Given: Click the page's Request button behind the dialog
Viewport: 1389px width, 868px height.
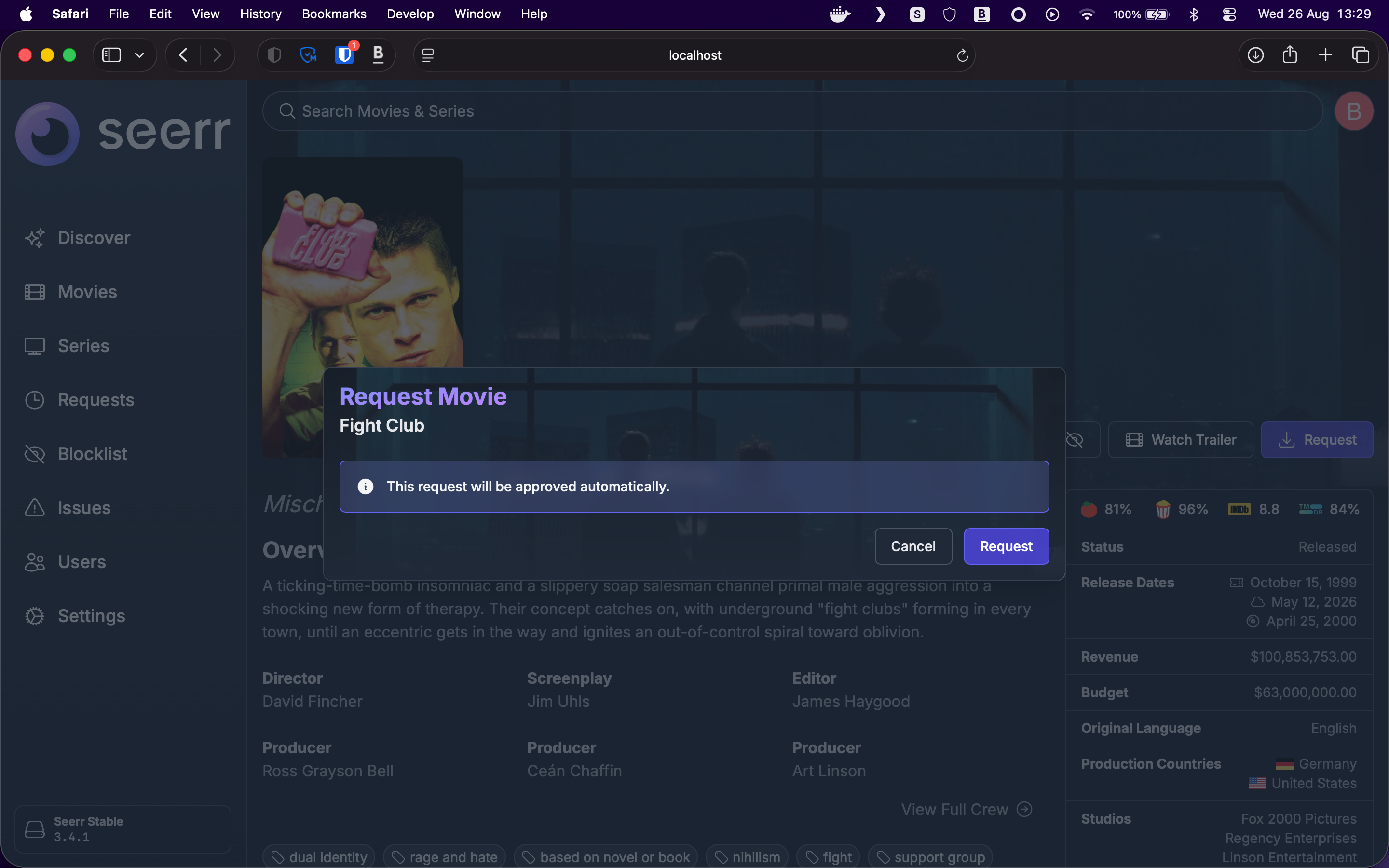Looking at the screenshot, I should point(1317,440).
